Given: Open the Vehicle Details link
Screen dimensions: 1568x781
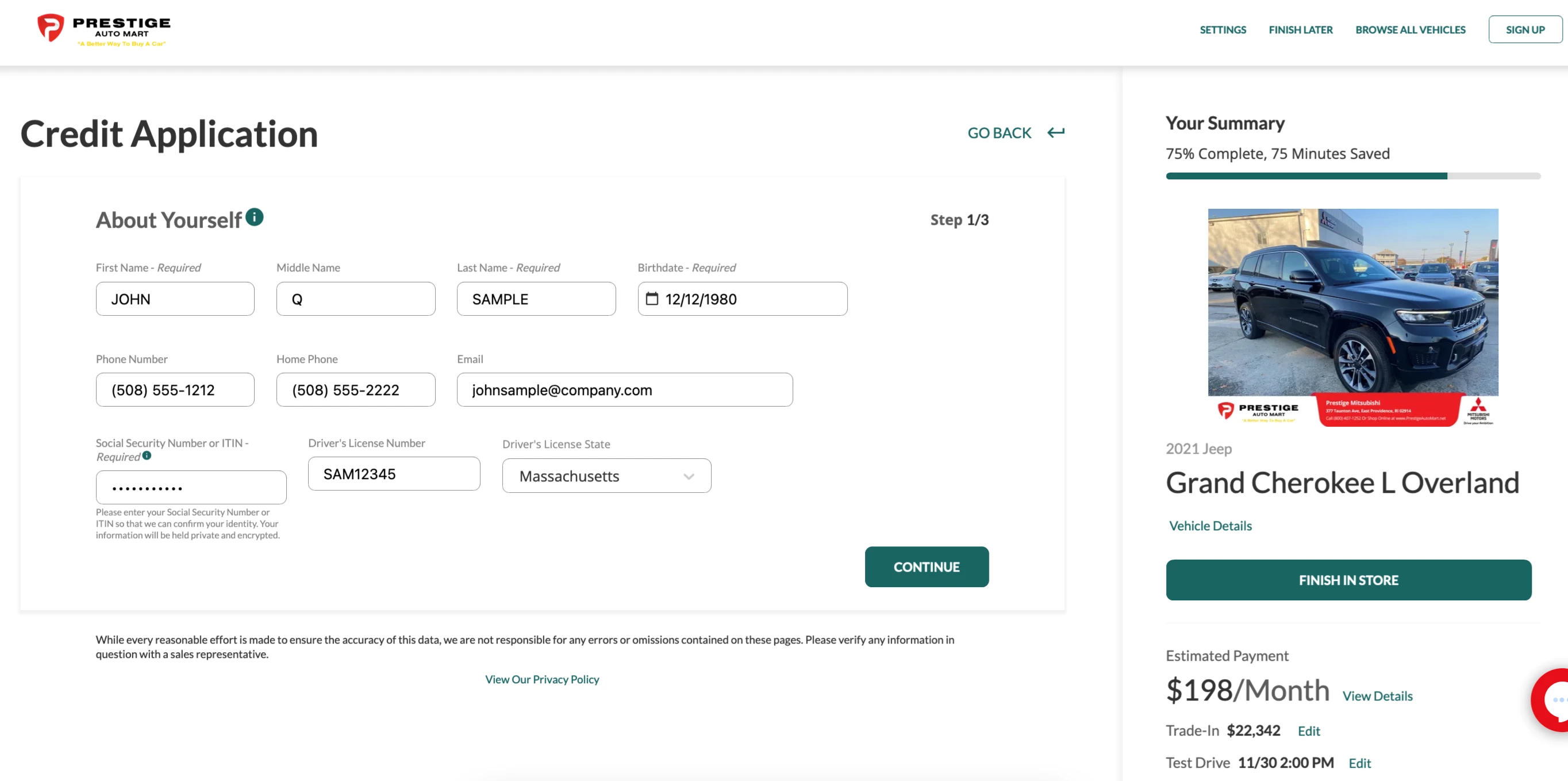Looking at the screenshot, I should [x=1210, y=525].
